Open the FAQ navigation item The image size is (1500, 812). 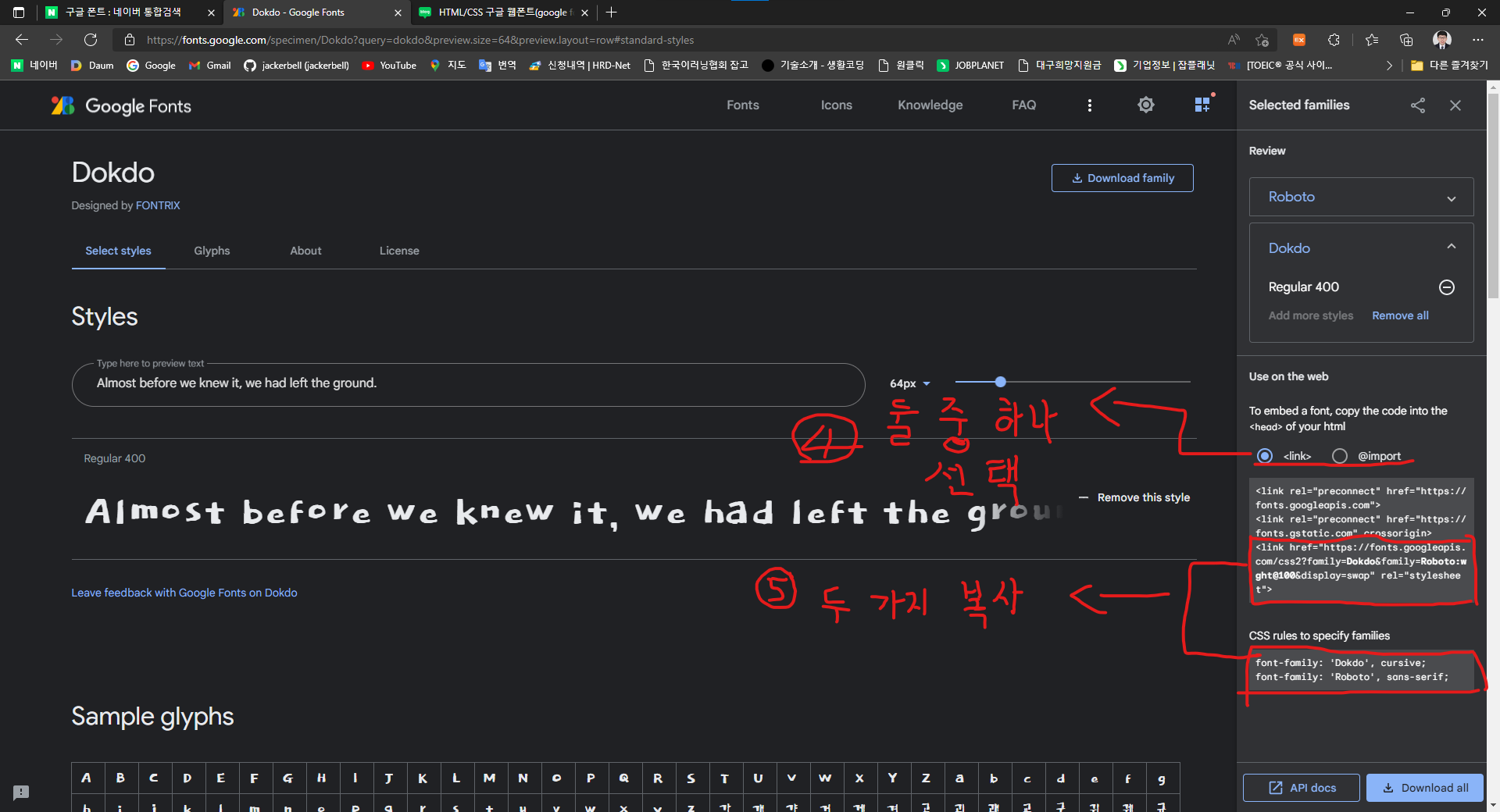[1024, 105]
